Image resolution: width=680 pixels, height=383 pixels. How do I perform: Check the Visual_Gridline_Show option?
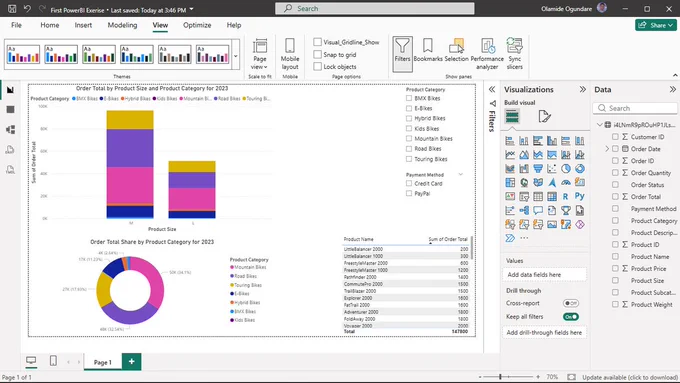pyautogui.click(x=317, y=42)
